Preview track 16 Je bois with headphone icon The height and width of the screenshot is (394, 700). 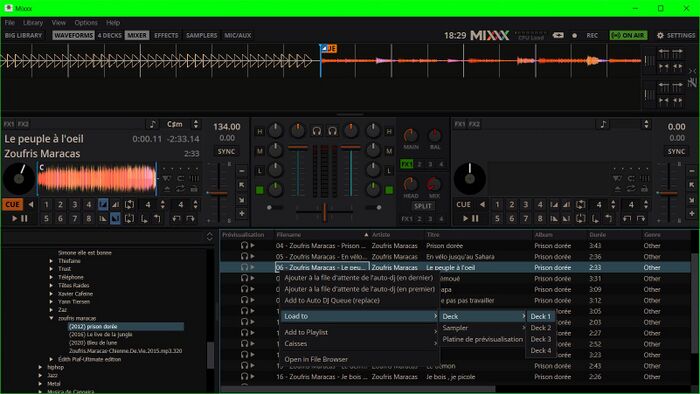click(244, 377)
